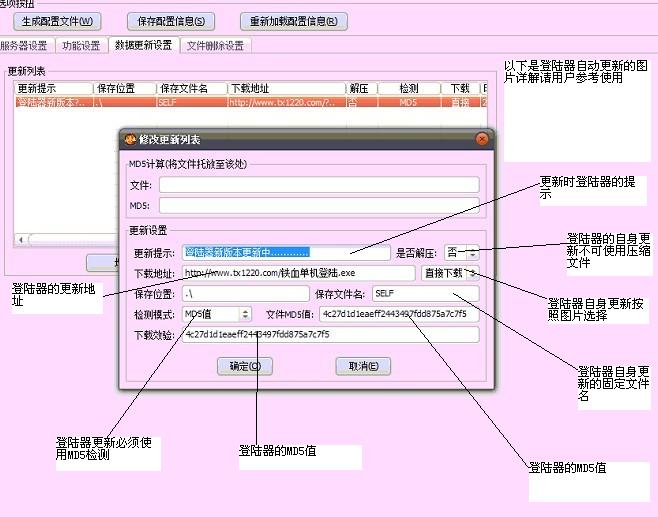Image resolution: width=658 pixels, height=517 pixels.
Task: Click the 文件MD5值 input field
Action: [x=399, y=314]
